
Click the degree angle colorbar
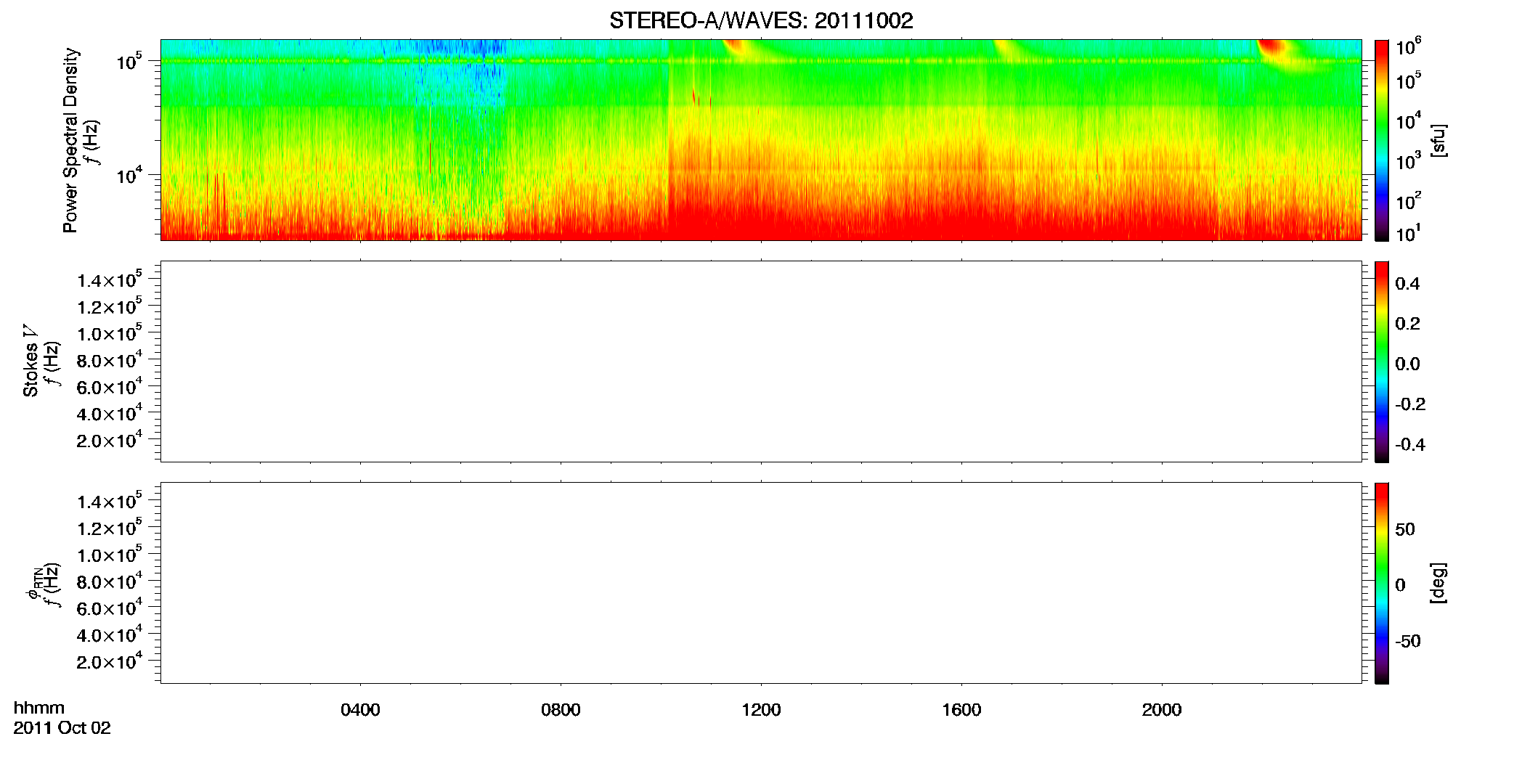[x=1382, y=583]
